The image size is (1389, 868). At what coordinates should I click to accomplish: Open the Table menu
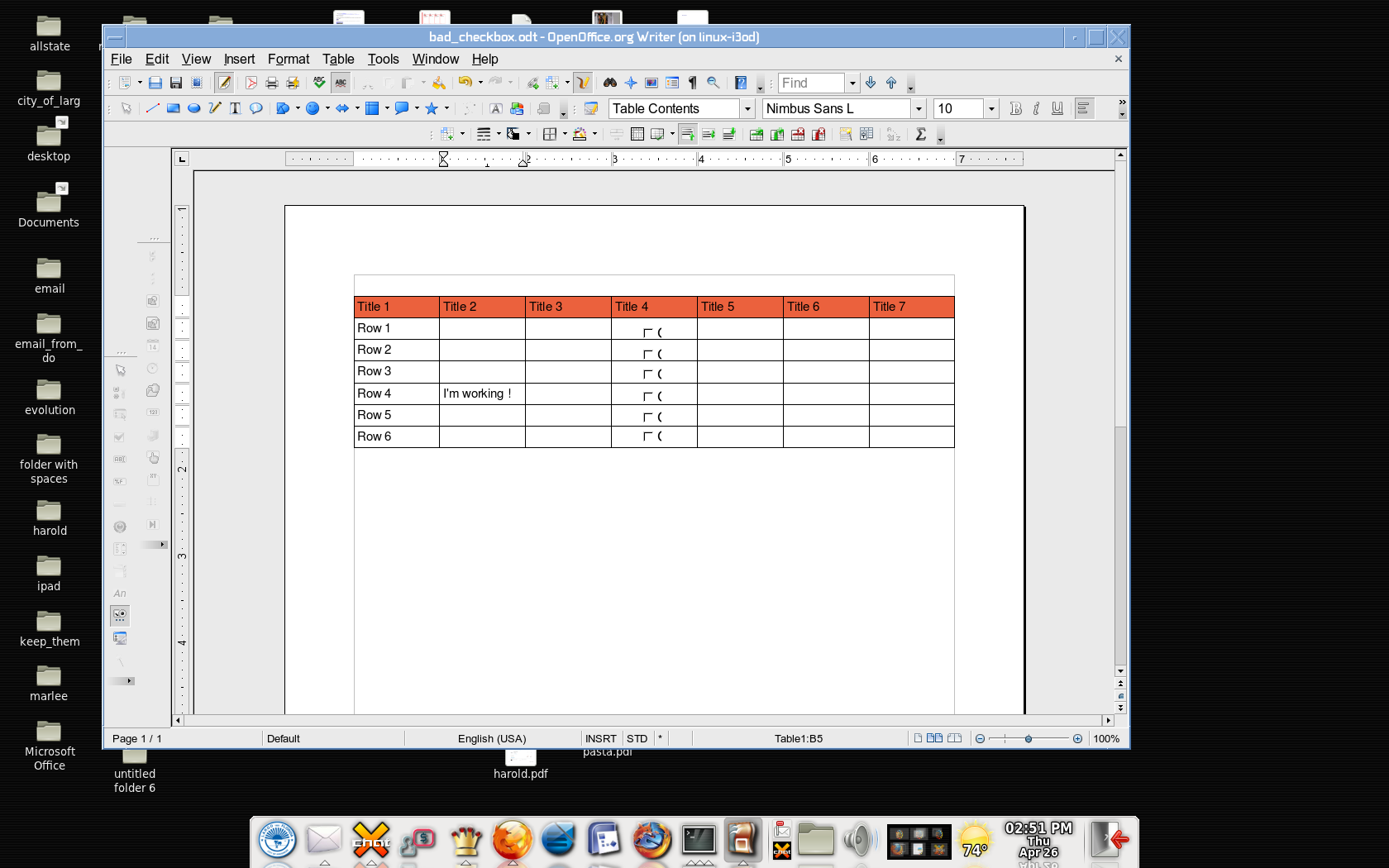[x=337, y=59]
